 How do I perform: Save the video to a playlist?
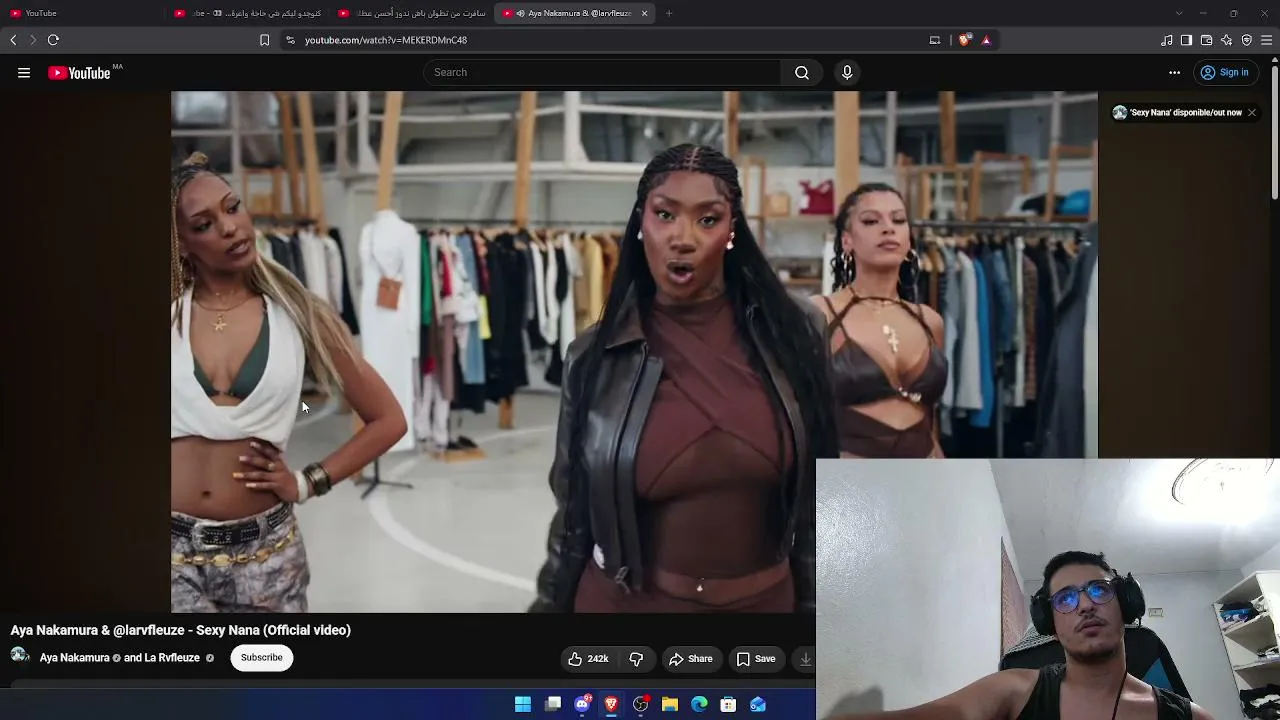click(x=756, y=659)
